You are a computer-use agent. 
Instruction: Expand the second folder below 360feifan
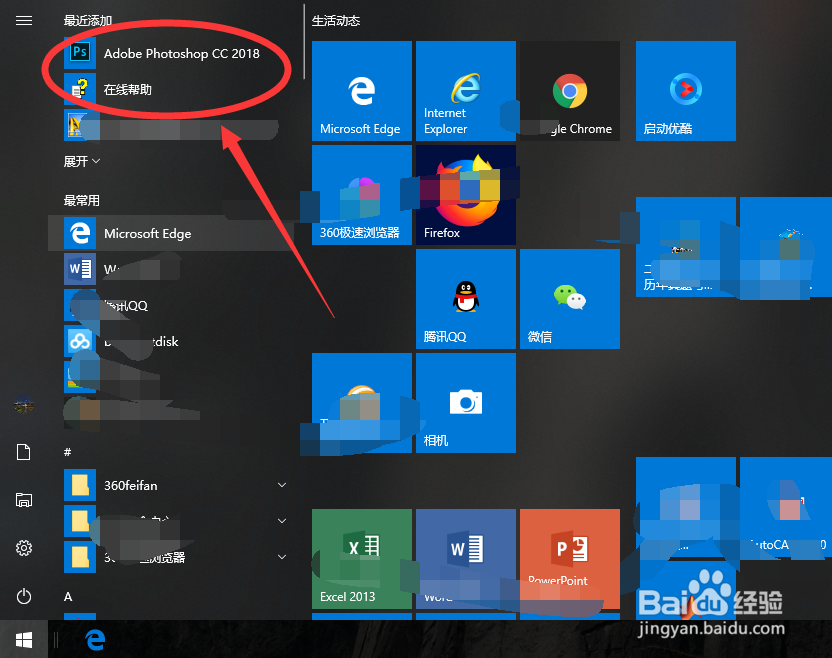tap(282, 521)
